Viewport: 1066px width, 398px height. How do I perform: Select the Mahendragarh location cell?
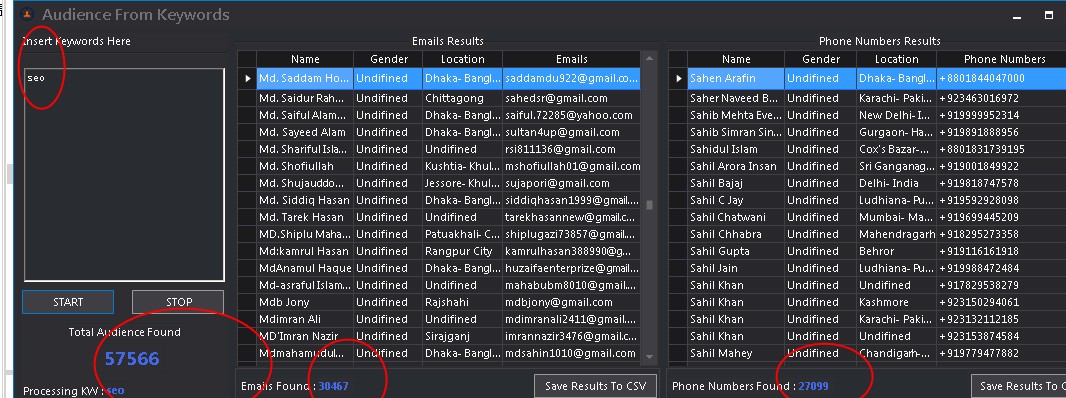pyautogui.click(x=896, y=234)
